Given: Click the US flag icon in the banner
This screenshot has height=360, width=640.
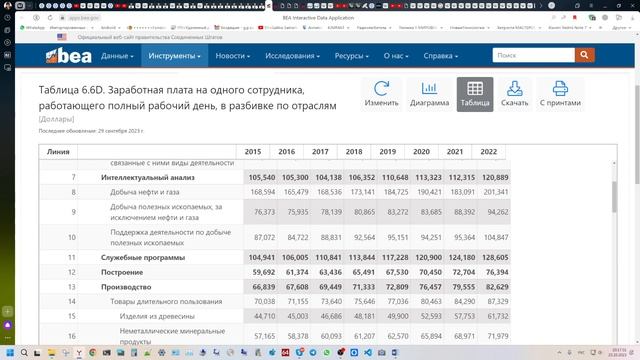Looking at the screenshot, I should point(62,37).
